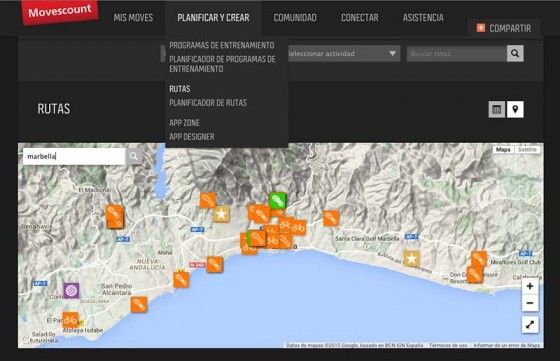Open Planificador de rutas
The width and height of the screenshot is (560, 361).
click(x=208, y=103)
